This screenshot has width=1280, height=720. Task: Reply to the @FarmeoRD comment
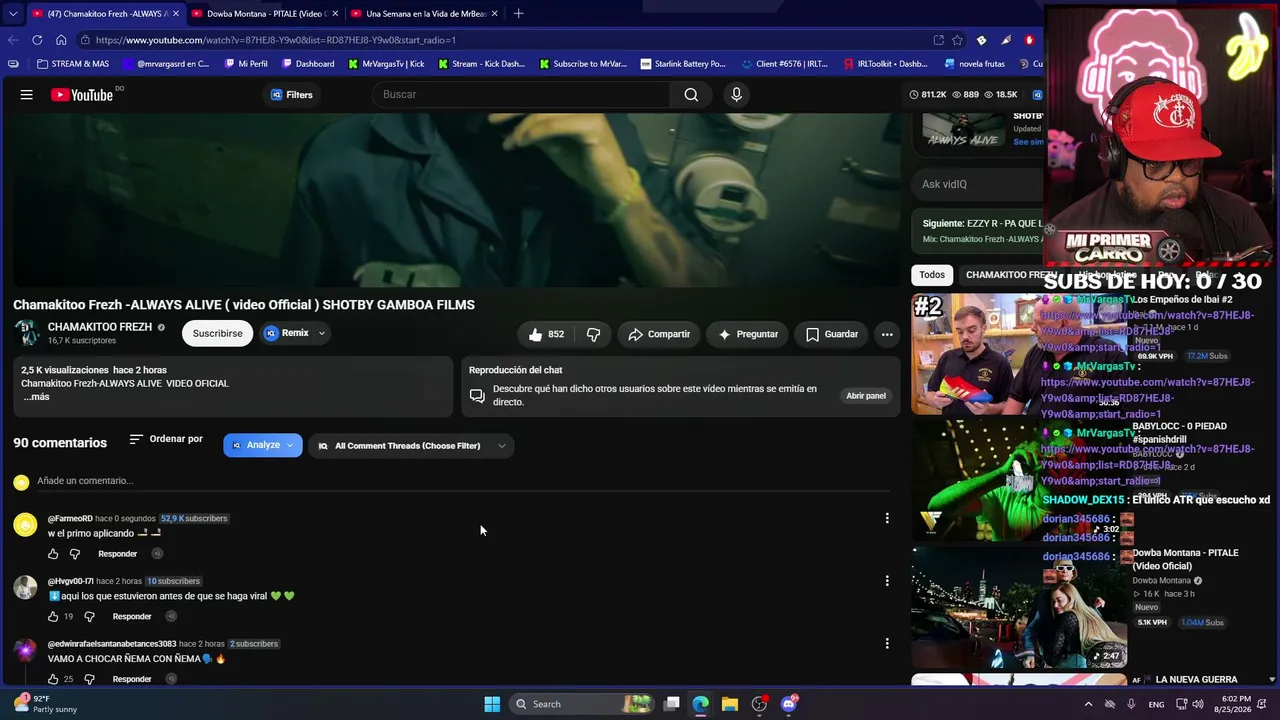point(118,554)
